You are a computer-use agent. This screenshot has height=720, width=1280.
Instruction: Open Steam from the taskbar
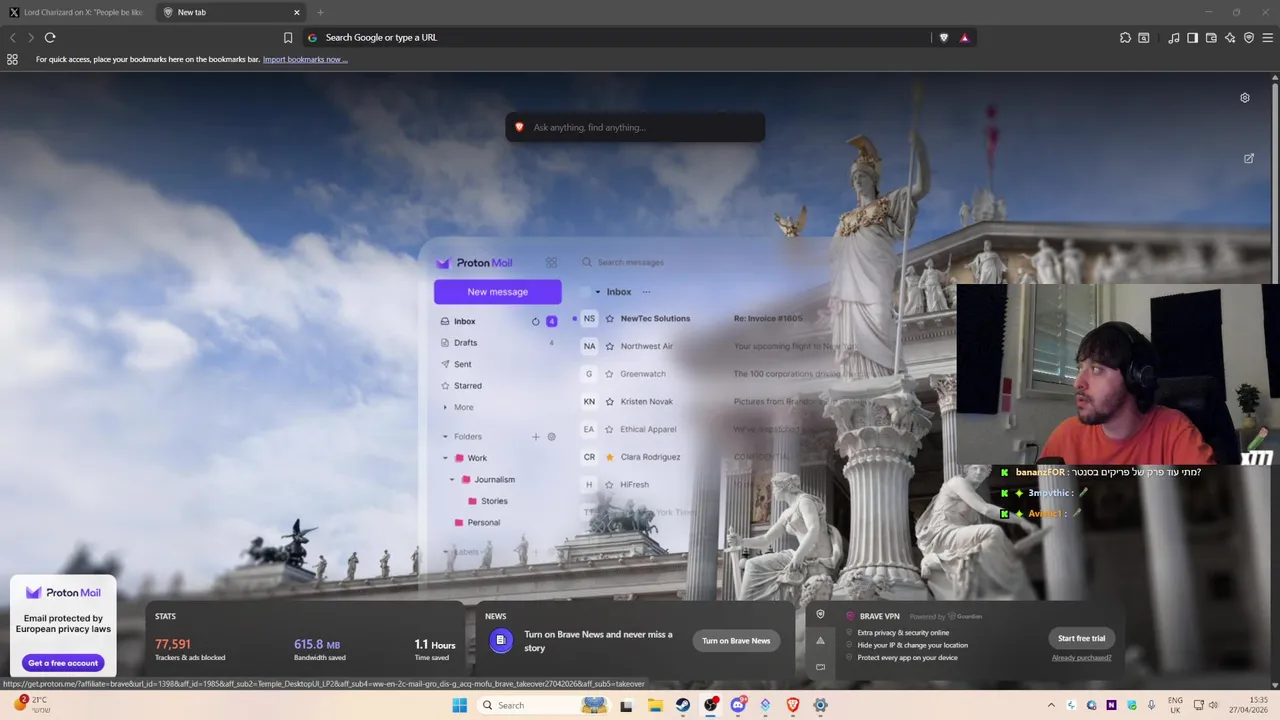tap(683, 705)
